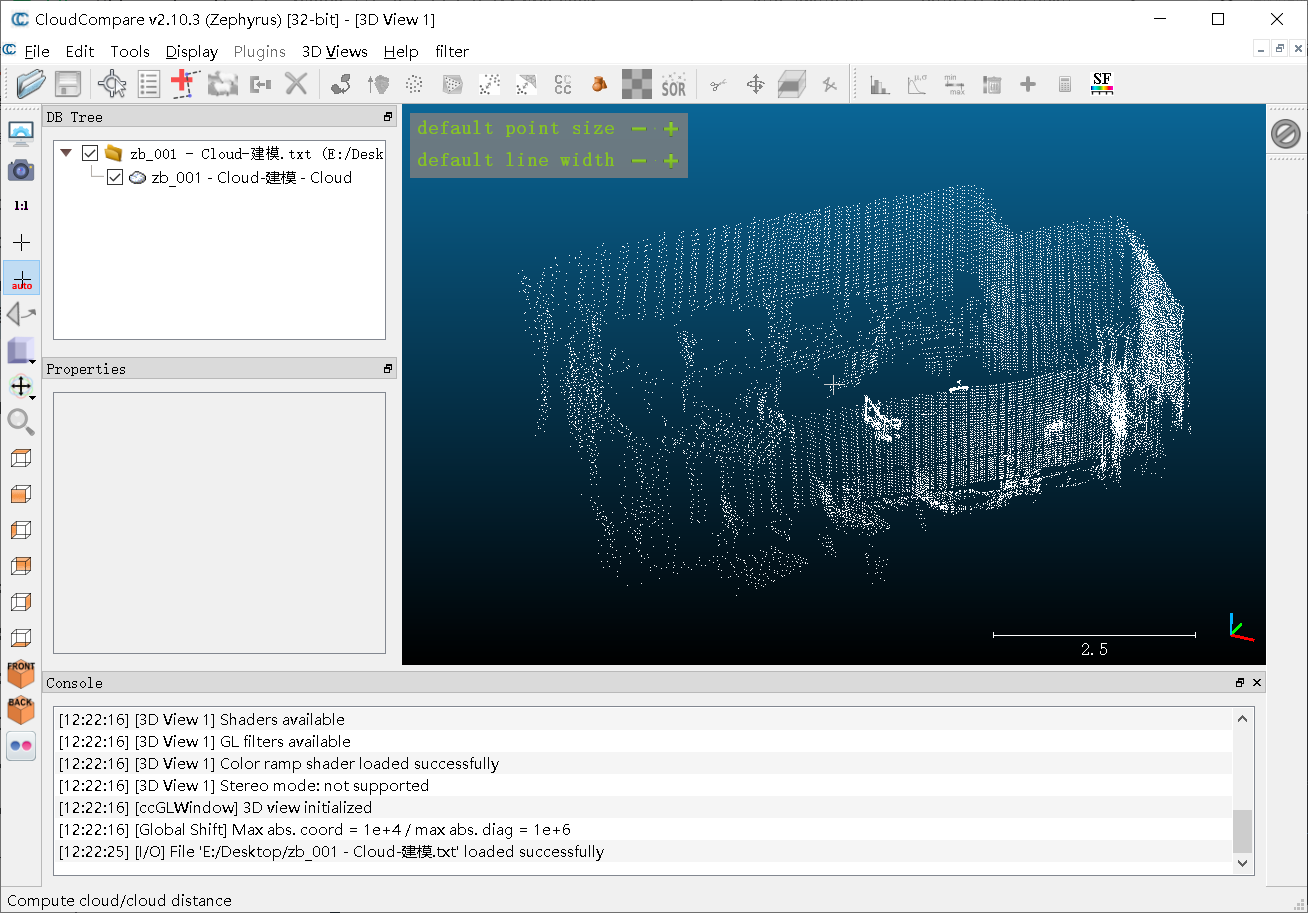Close the Console panel

[x=1257, y=683]
